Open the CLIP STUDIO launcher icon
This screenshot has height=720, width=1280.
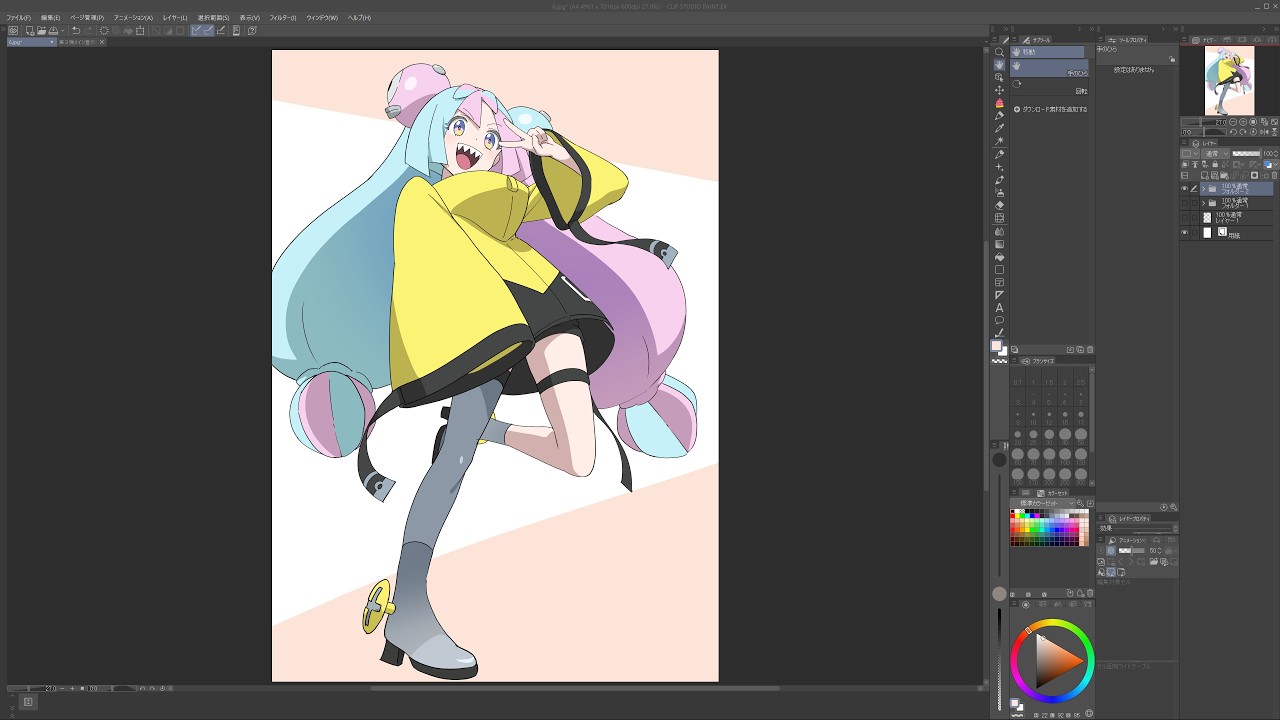[13, 30]
